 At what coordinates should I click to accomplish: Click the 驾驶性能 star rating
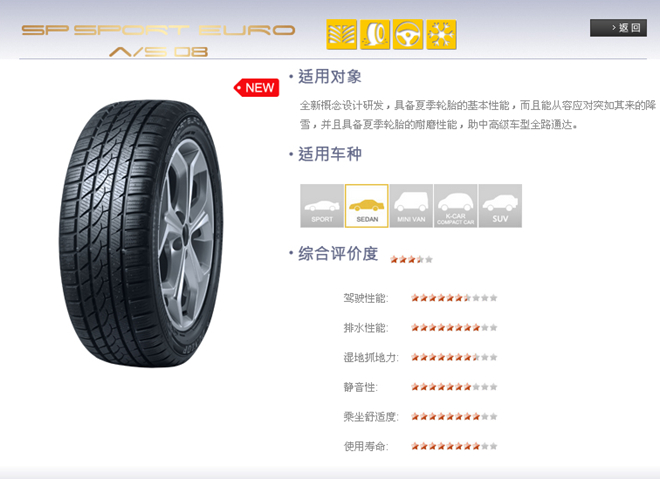click(x=454, y=298)
